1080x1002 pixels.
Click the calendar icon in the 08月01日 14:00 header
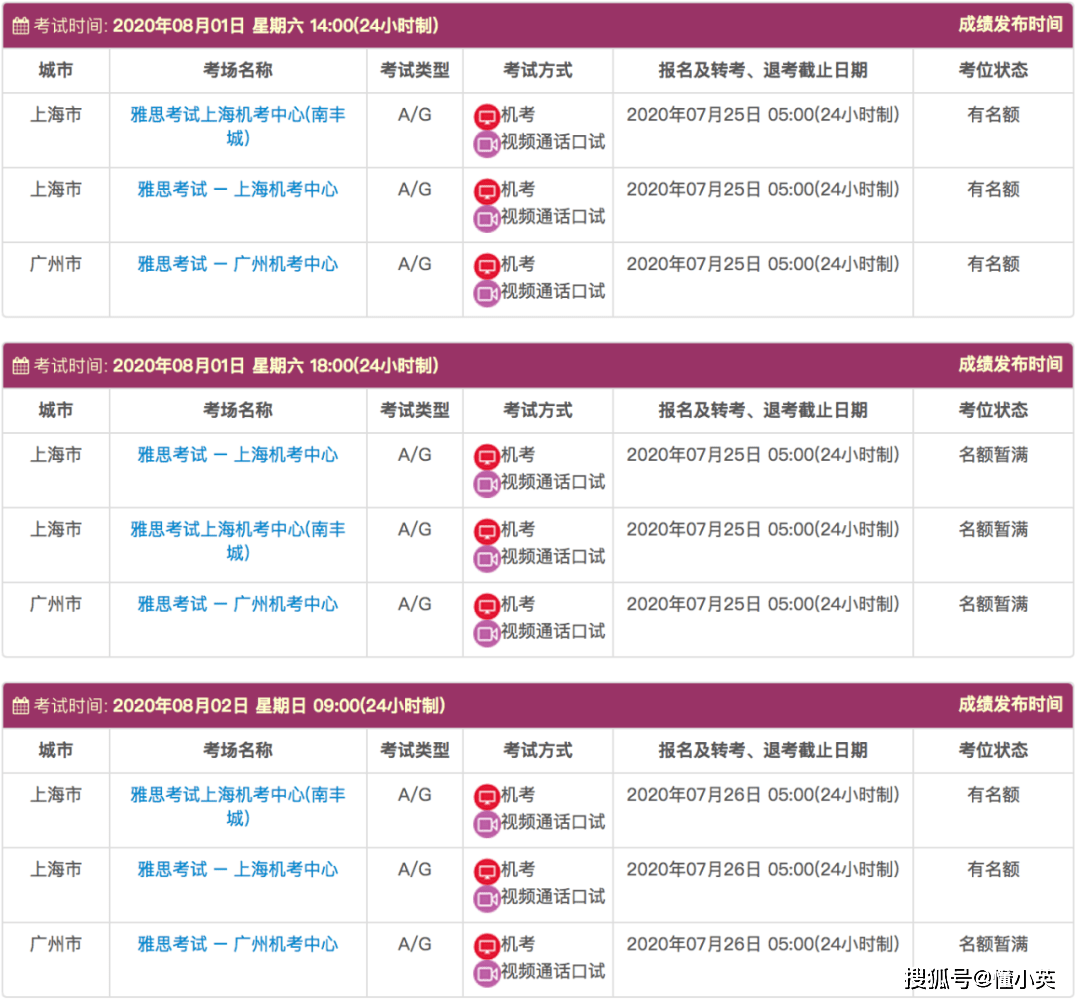pyautogui.click(x=21, y=26)
